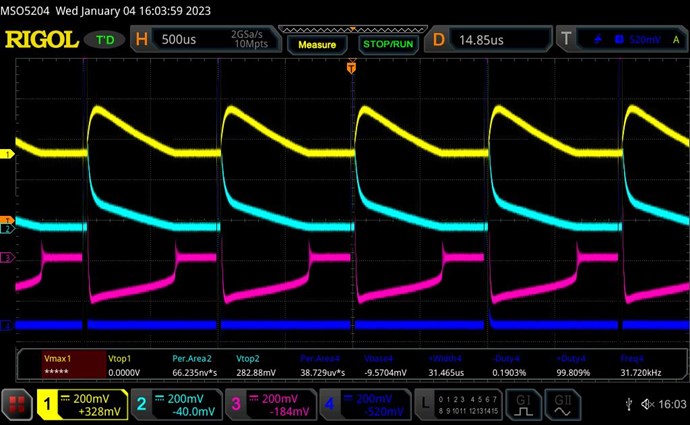Click the RIGOL logo

point(42,40)
